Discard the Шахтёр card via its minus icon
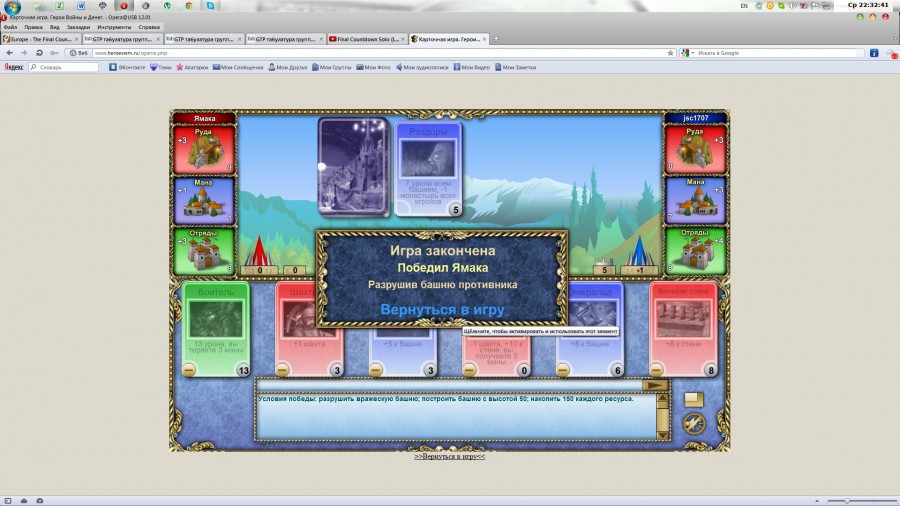The width and height of the screenshot is (900, 506). tap(282, 370)
